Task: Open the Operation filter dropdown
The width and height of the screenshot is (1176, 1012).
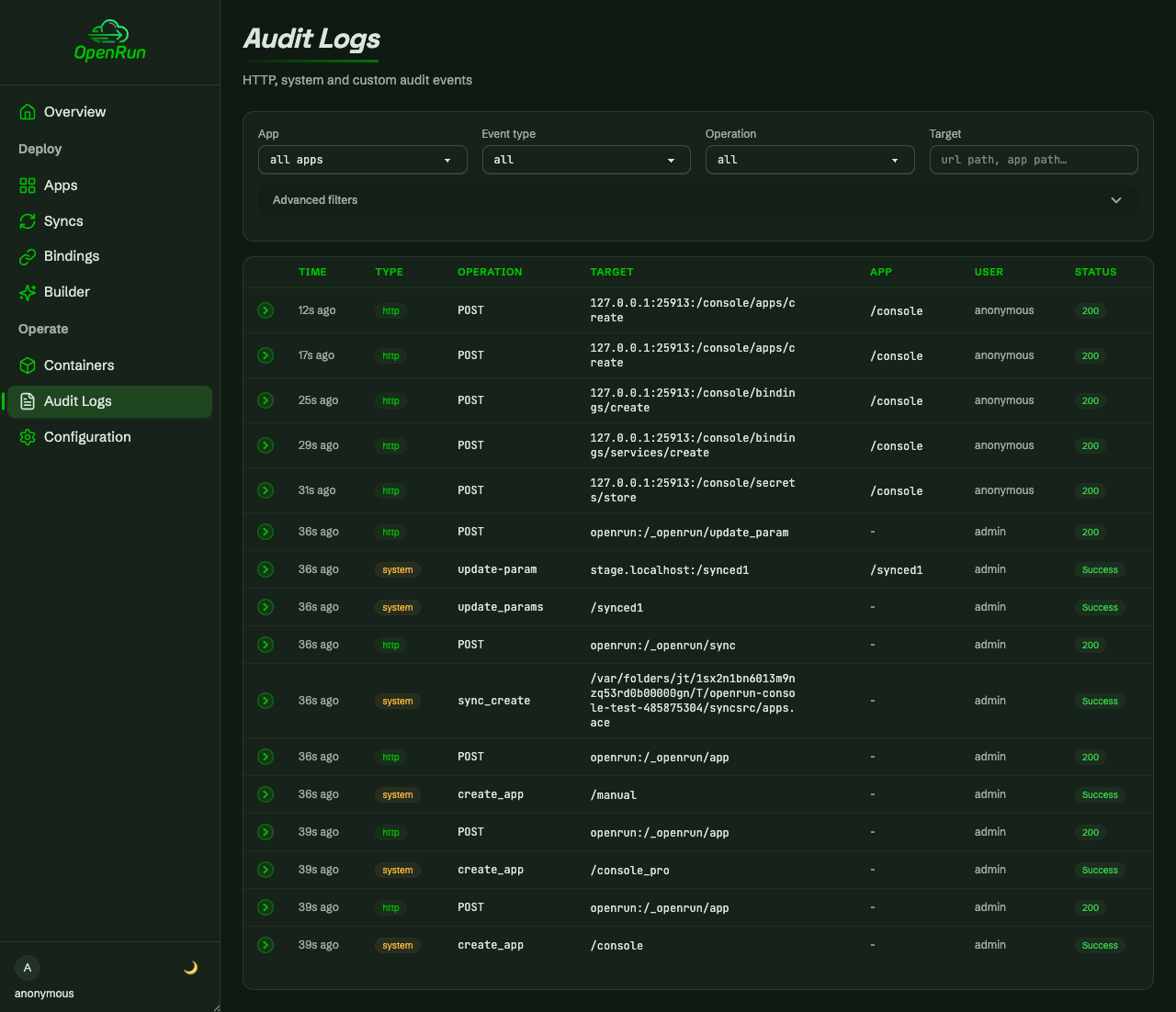Action: coord(809,160)
